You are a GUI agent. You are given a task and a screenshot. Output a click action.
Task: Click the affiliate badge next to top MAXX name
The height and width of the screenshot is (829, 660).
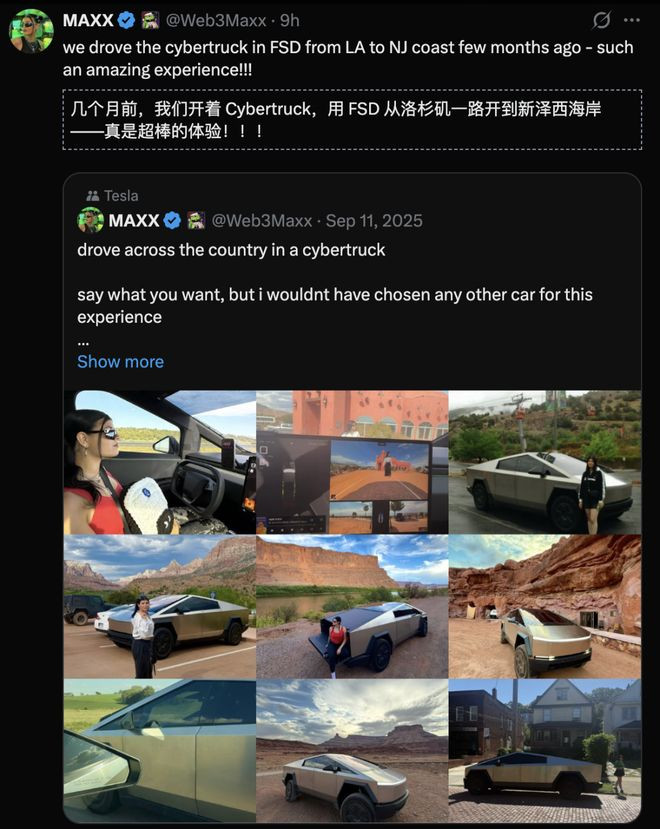click(150, 21)
